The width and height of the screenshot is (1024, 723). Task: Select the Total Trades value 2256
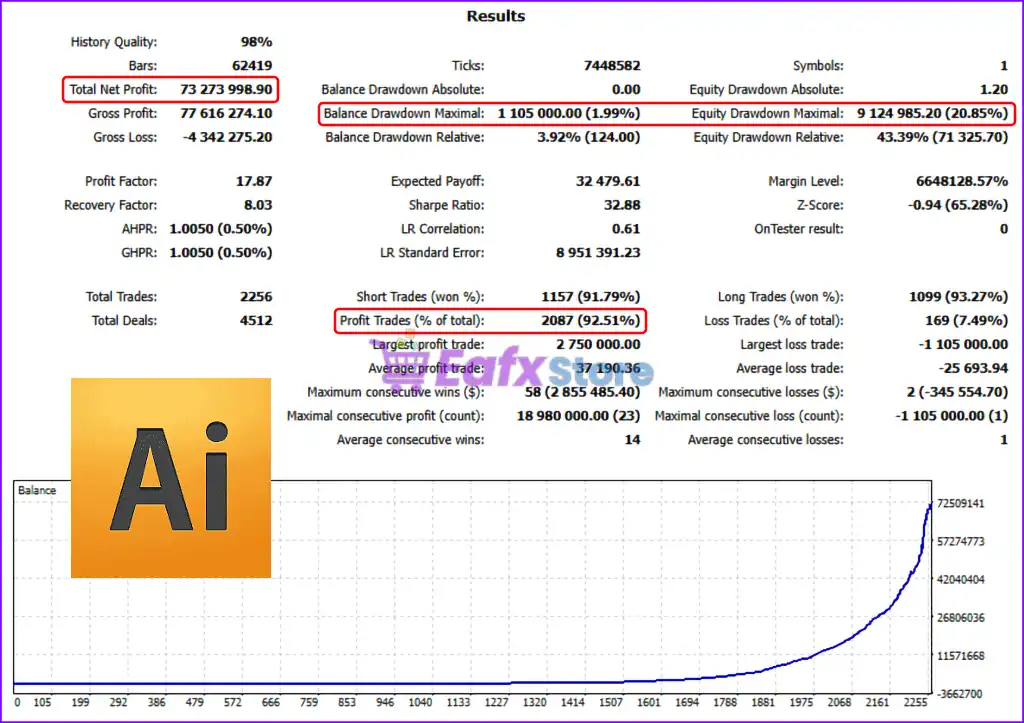tap(254, 297)
